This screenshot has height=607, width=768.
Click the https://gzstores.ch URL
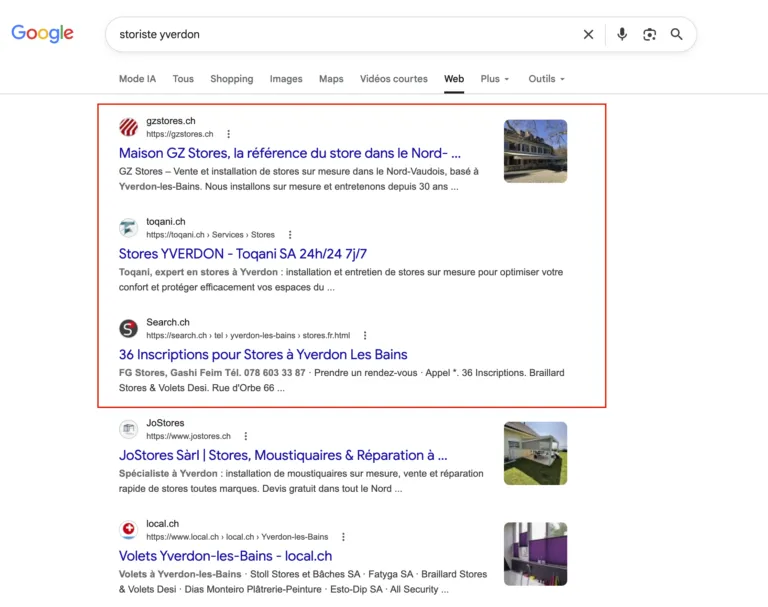click(180, 134)
